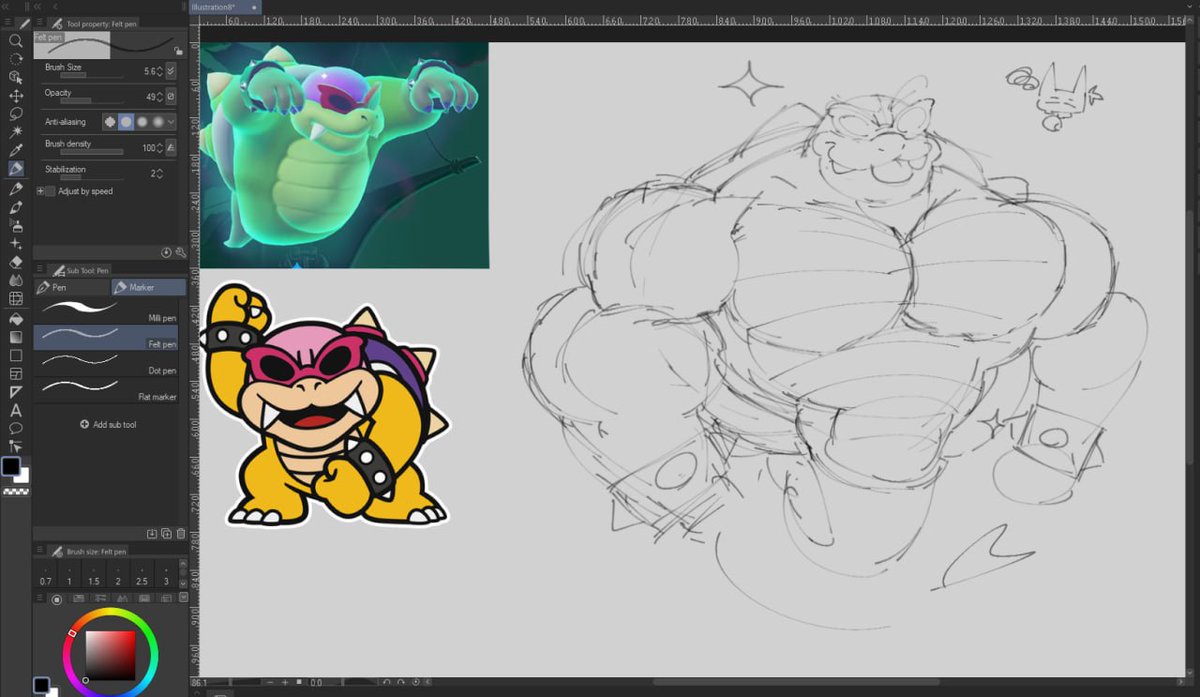Select the Gradient tool
This screenshot has height=697, width=1200.
point(16,336)
